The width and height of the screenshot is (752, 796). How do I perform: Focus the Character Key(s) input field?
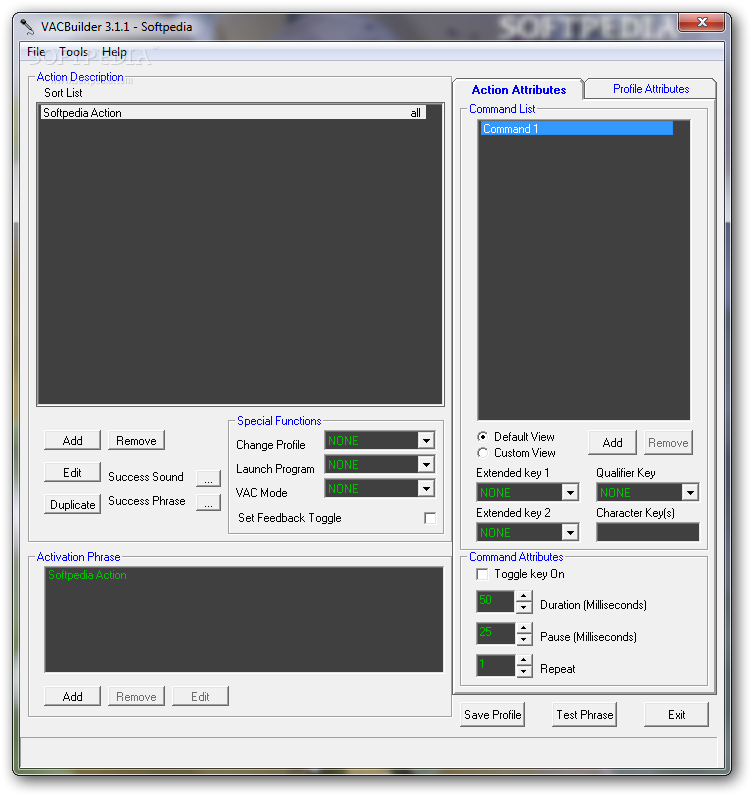click(x=647, y=532)
